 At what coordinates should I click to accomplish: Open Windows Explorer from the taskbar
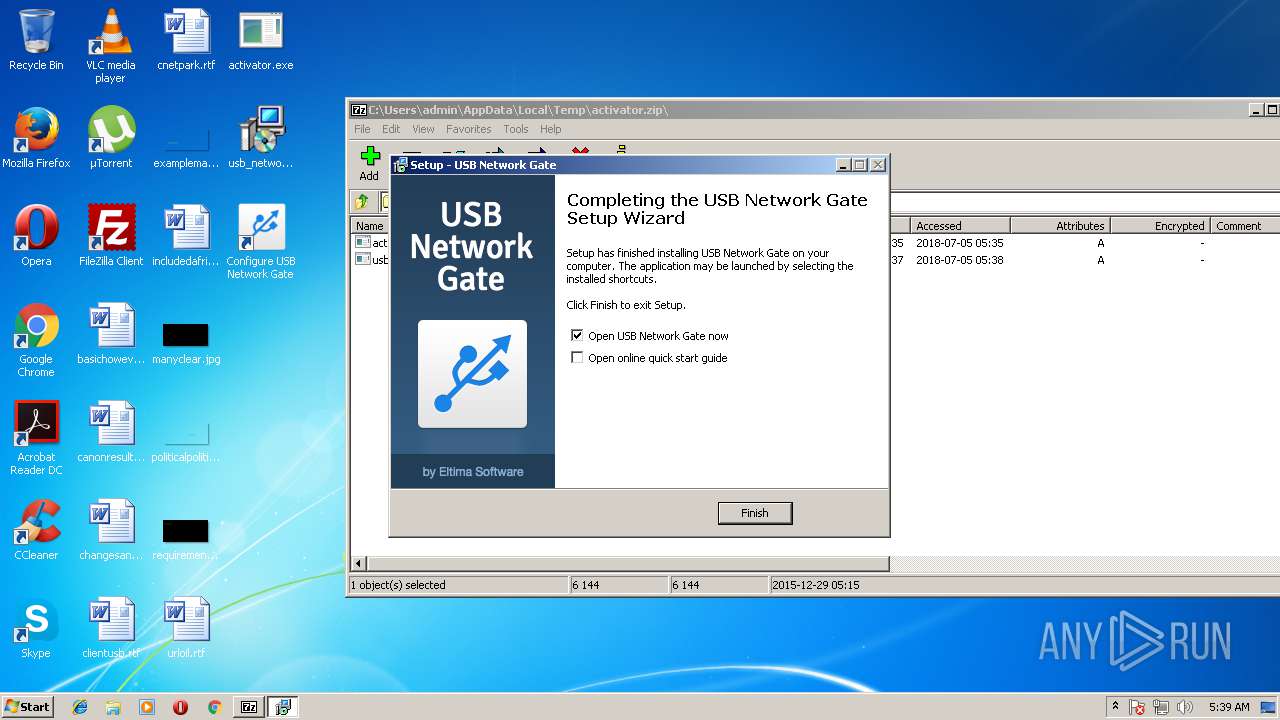click(x=113, y=707)
